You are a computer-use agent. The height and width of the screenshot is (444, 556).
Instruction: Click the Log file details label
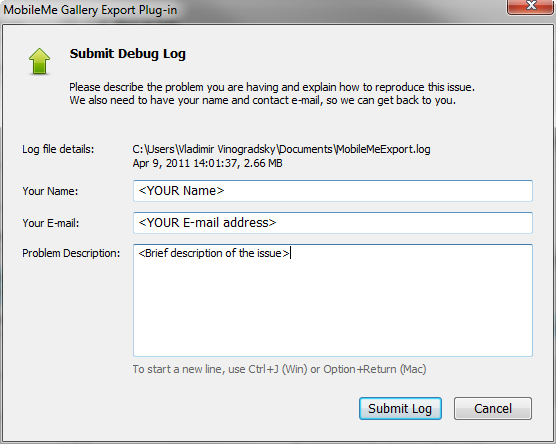pos(58,149)
